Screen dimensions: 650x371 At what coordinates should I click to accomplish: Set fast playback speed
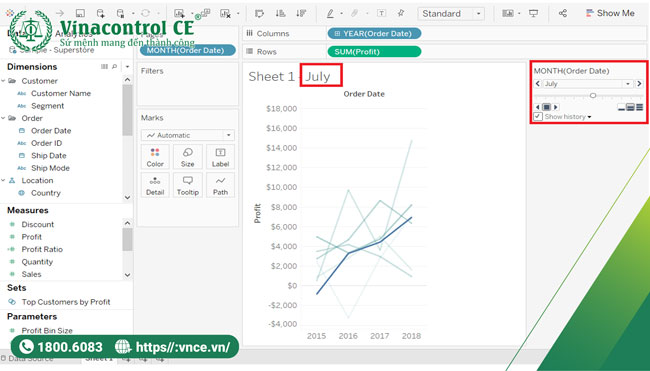(640, 107)
